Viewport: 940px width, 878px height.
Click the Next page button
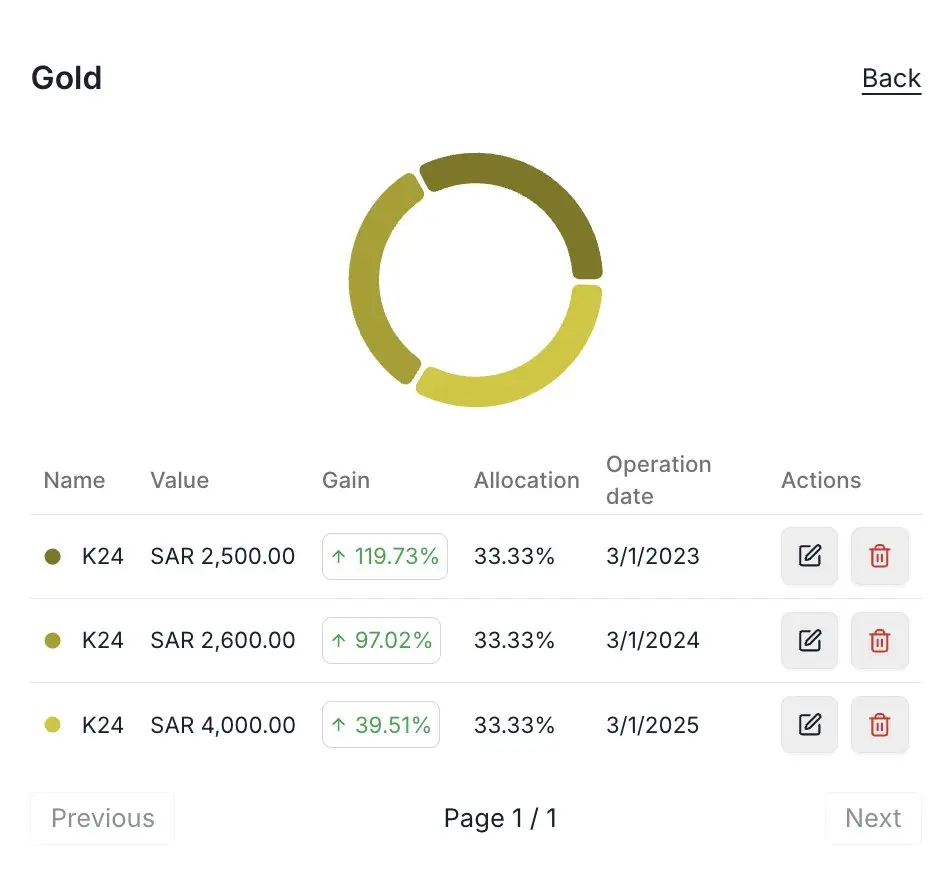(x=873, y=818)
